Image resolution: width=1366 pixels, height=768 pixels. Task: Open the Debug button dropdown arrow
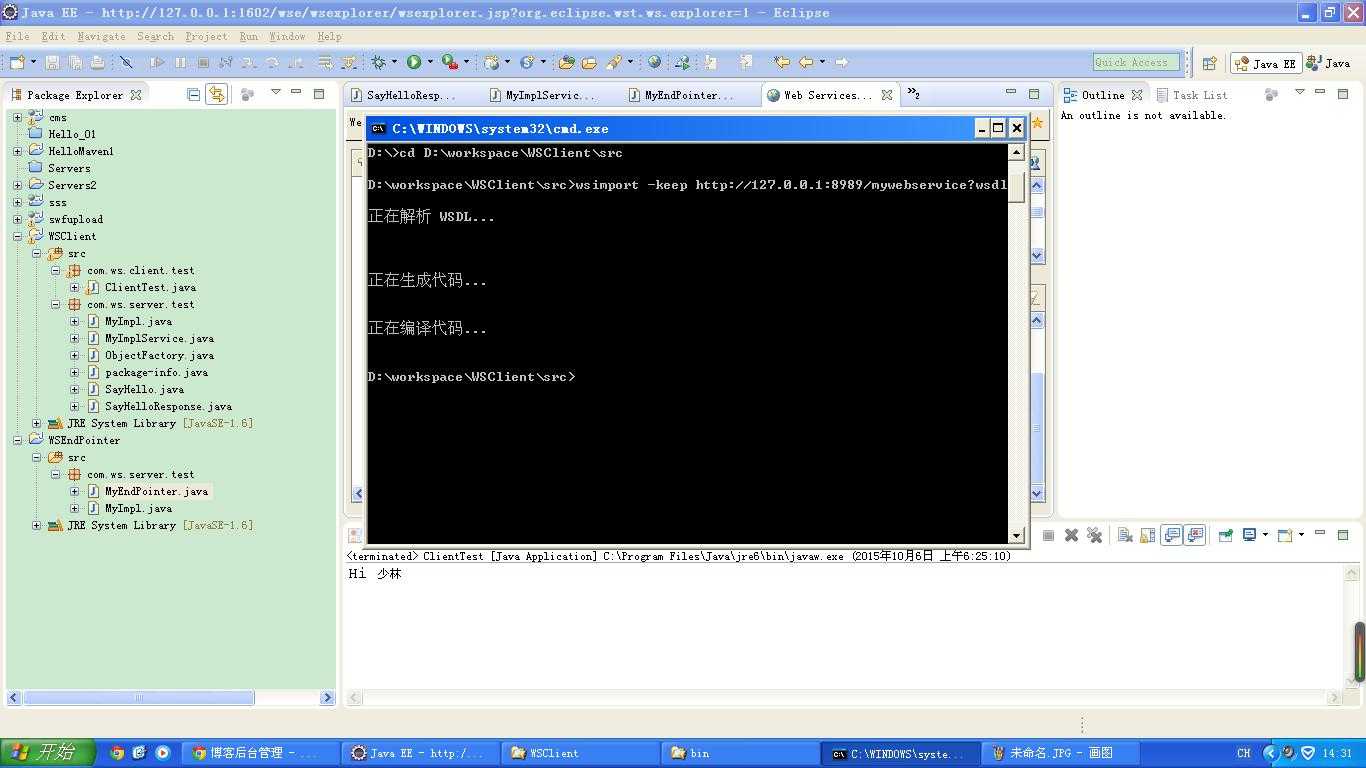[x=395, y=62]
